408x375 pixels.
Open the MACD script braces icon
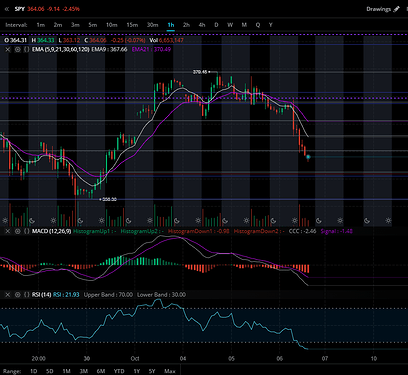(26, 231)
